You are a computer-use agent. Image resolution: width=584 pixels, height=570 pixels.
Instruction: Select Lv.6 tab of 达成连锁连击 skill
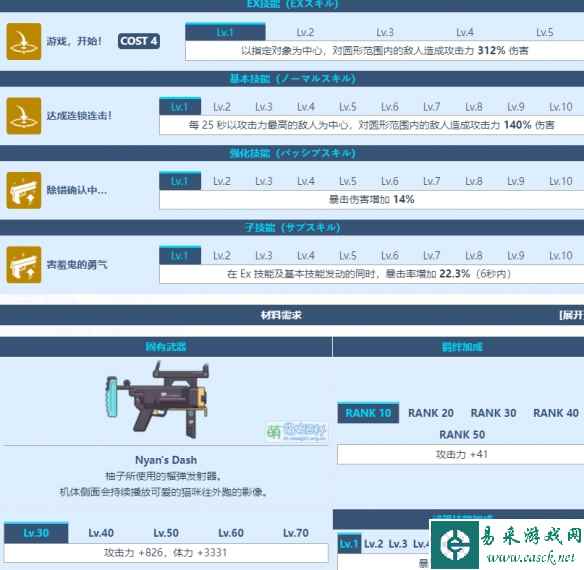pos(390,107)
